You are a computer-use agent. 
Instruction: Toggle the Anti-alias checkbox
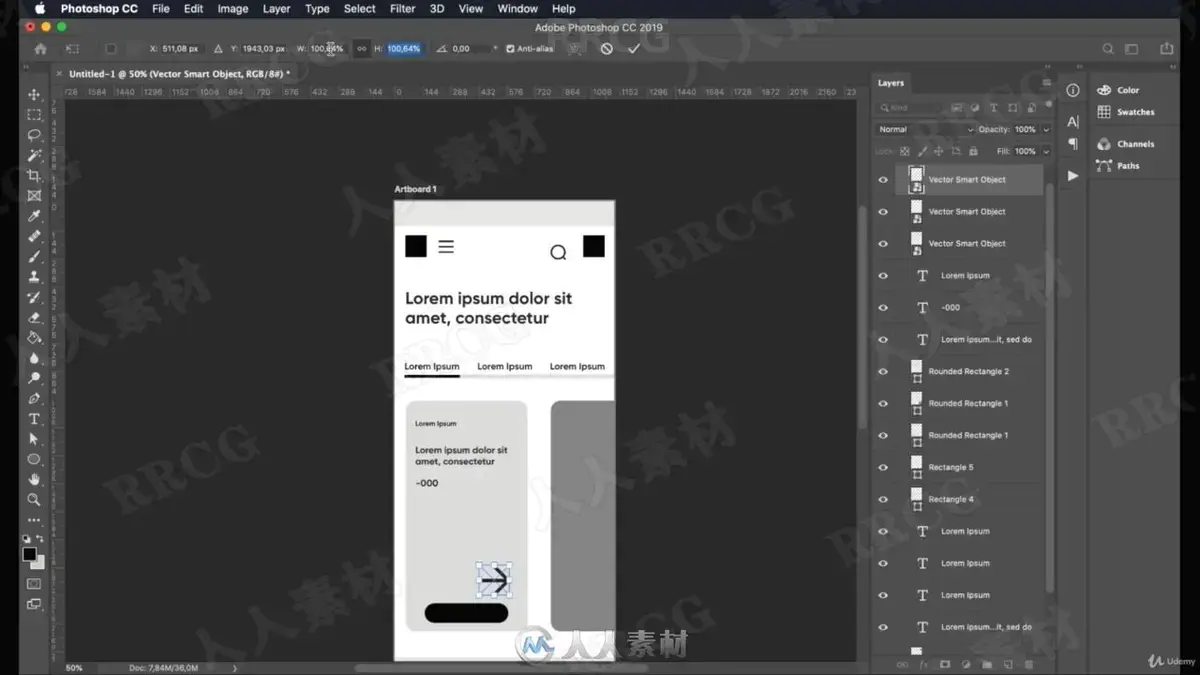click(511, 48)
